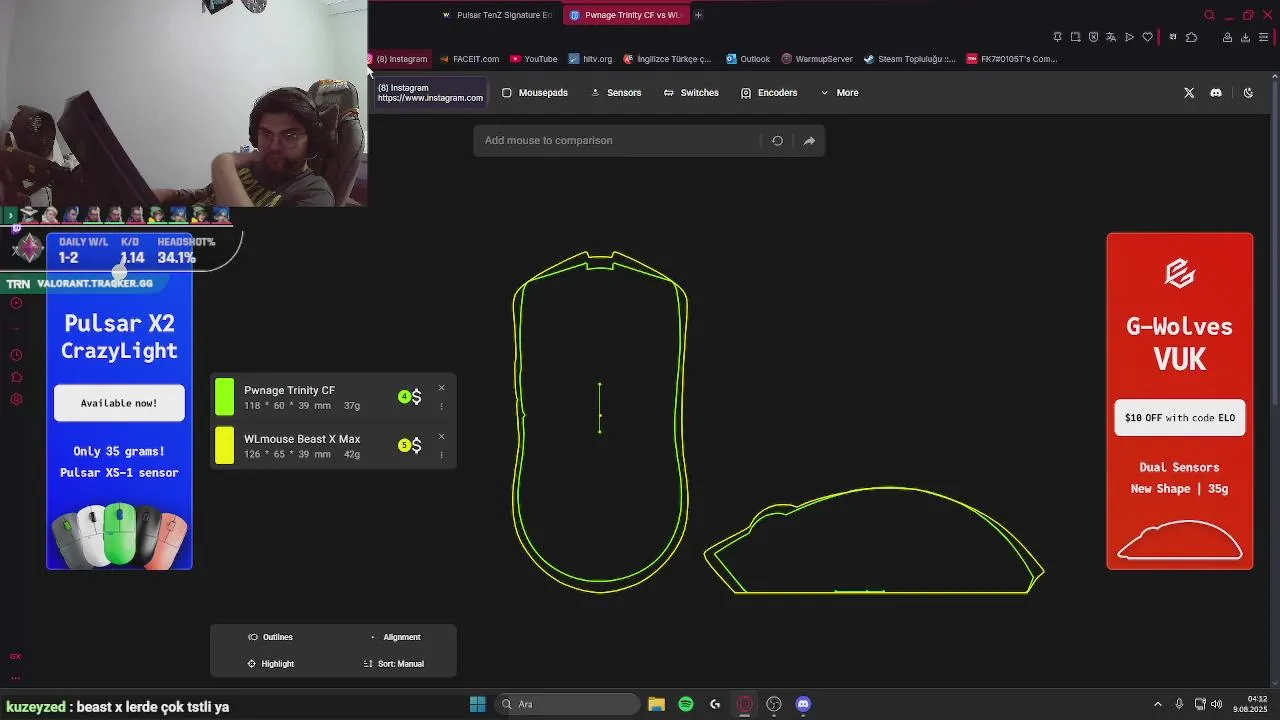Add page to favorites with heart icon
This screenshot has width=1280, height=720.
(x=1147, y=38)
